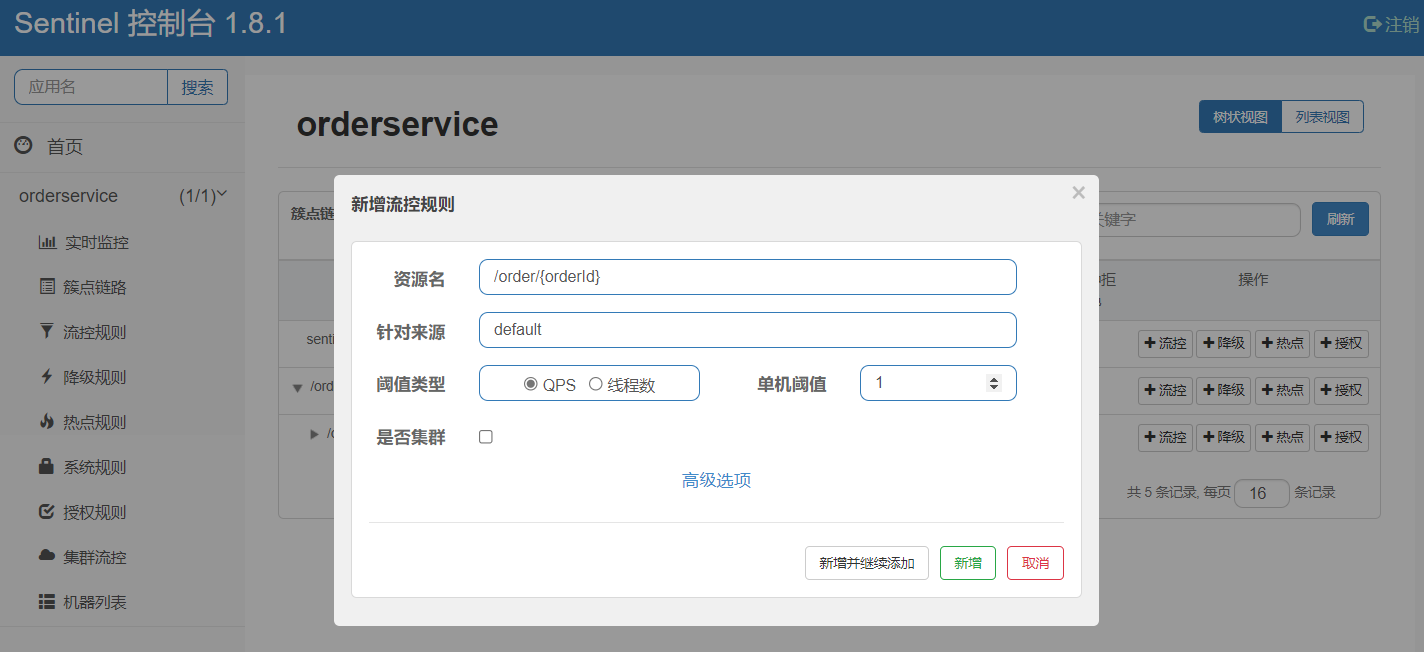Click the 单机阈值 number field
The image size is (1424, 652).
(x=938, y=383)
